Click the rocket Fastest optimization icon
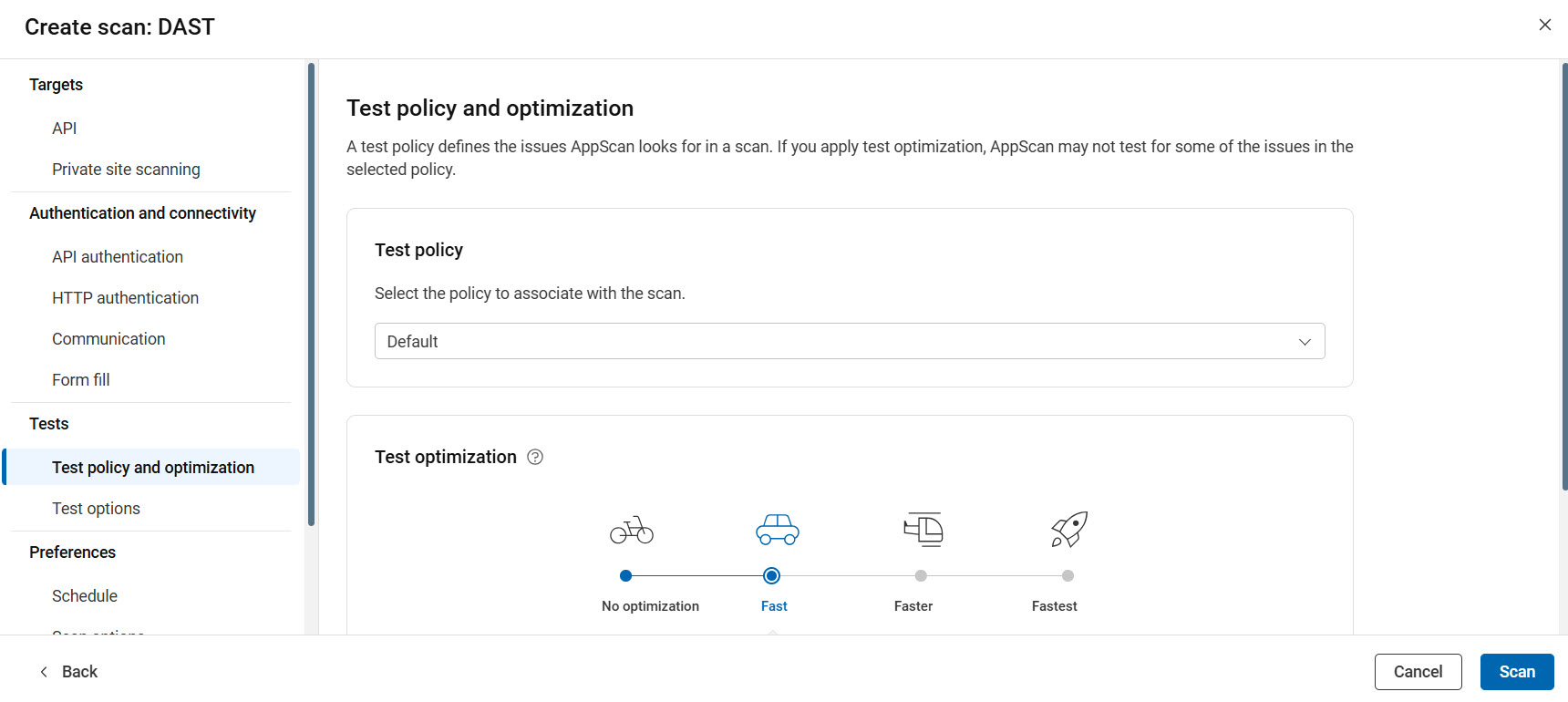1568x702 pixels. 1069,529
